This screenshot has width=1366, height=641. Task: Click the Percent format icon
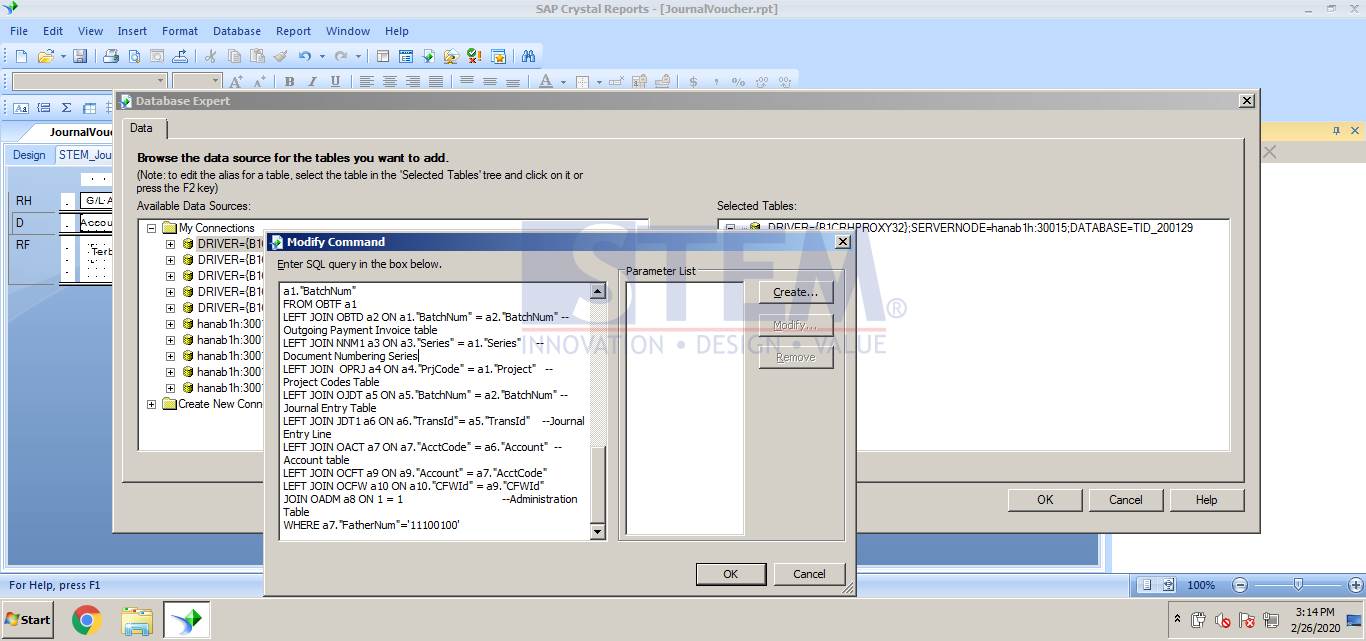tap(738, 81)
